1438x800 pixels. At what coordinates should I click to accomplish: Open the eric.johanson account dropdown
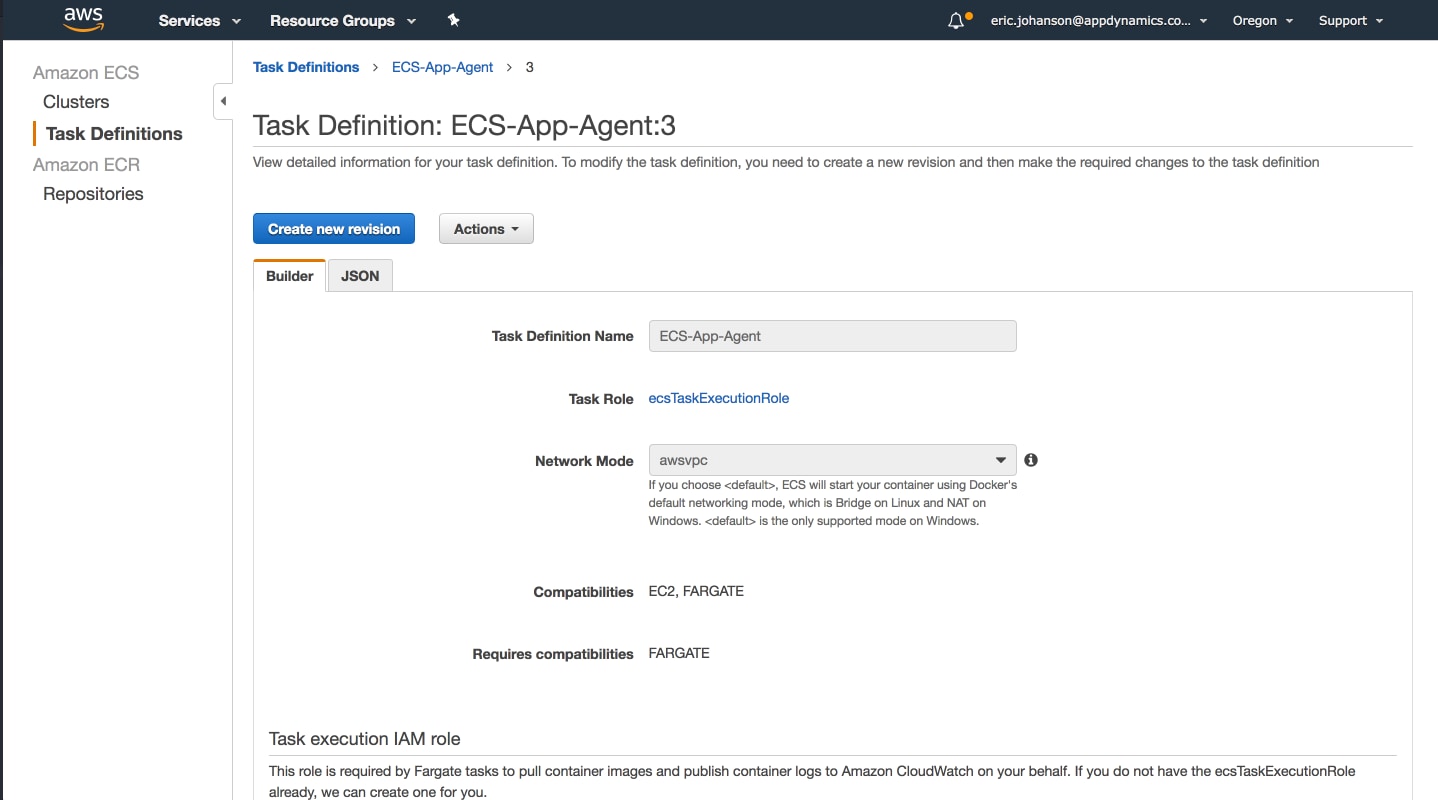tap(1099, 20)
